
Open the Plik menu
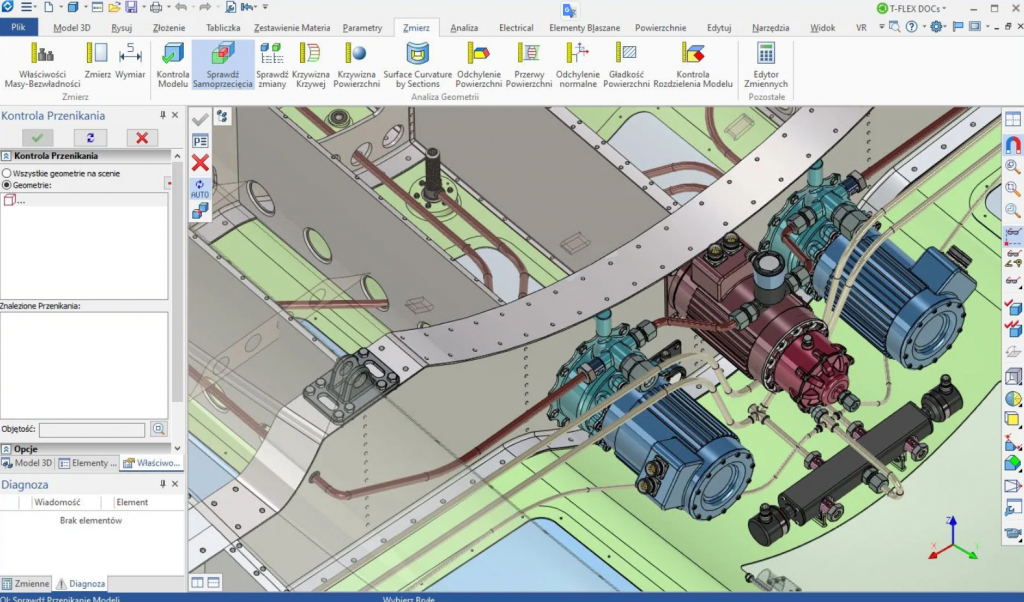(19, 28)
